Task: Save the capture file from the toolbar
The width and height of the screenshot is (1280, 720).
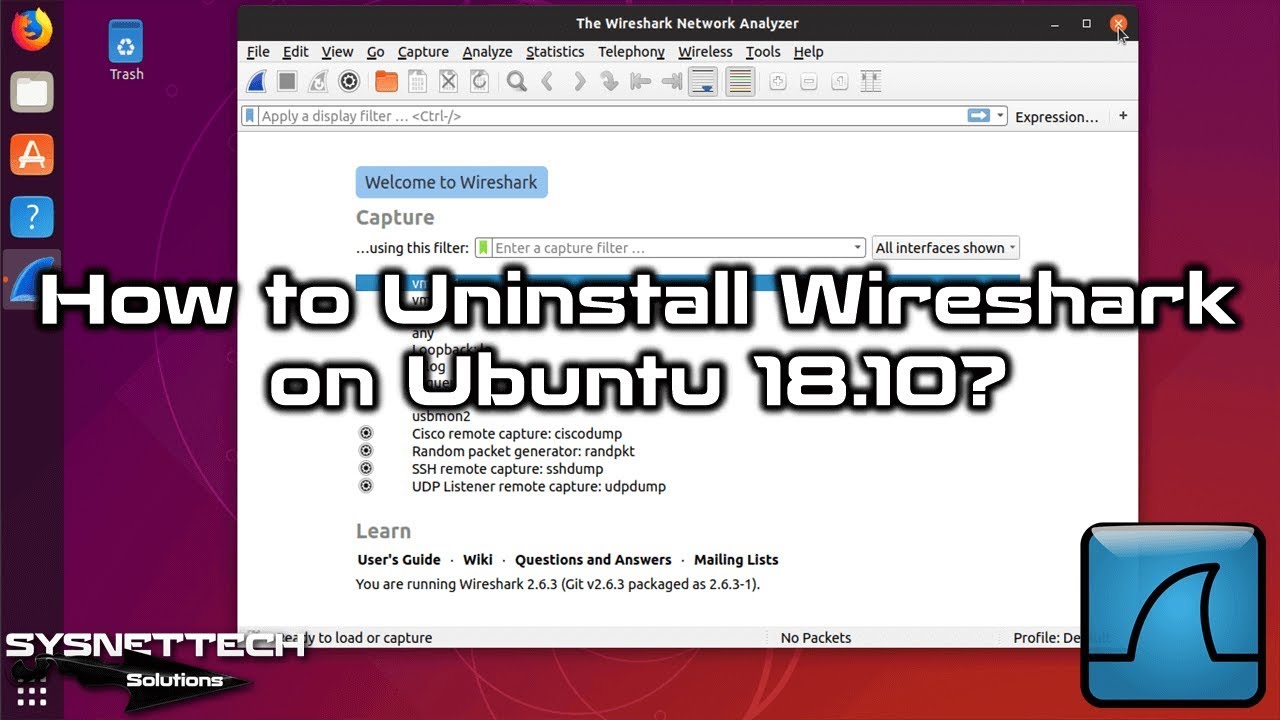Action: coord(417,81)
